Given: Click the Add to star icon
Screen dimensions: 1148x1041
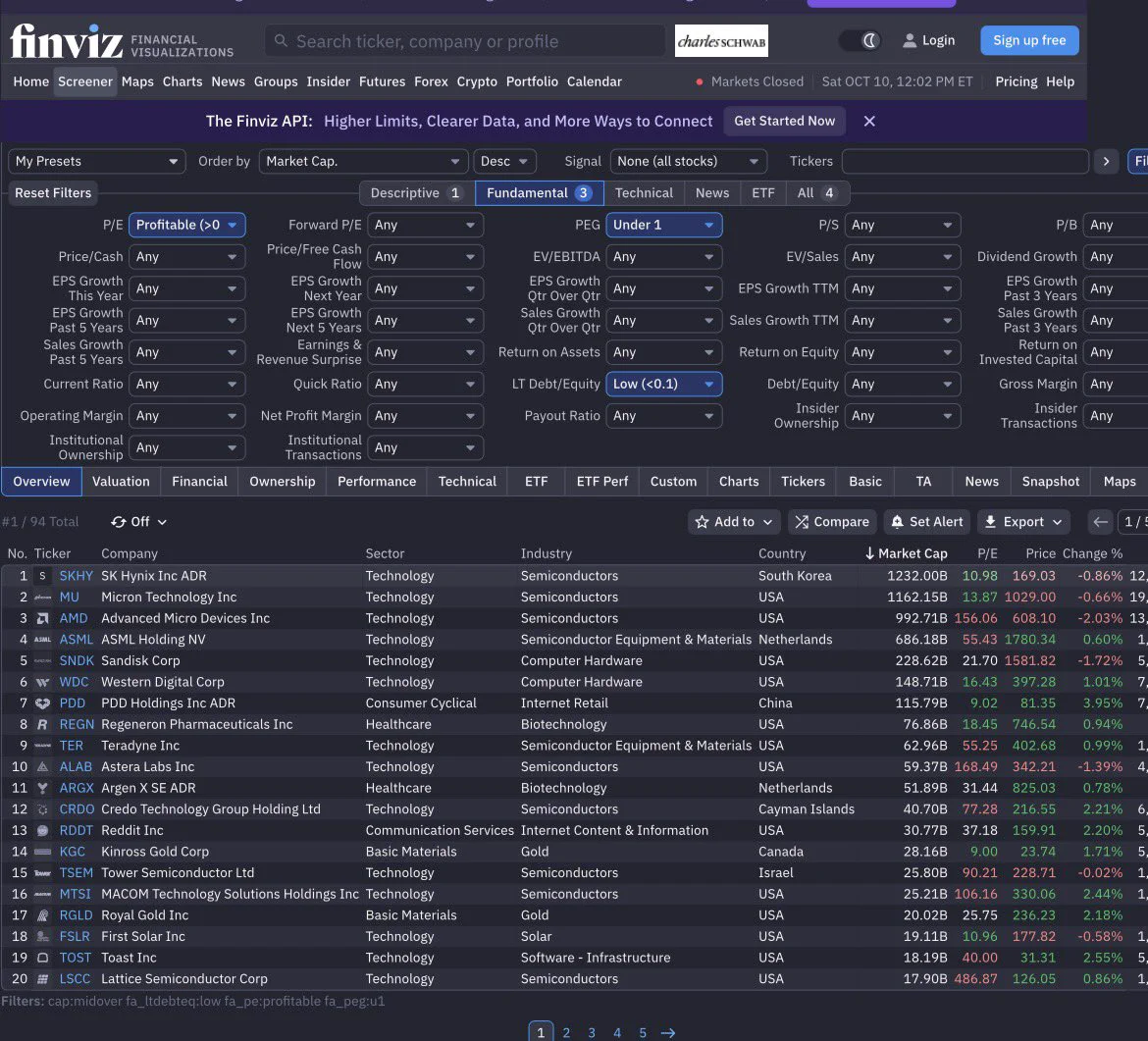Looking at the screenshot, I should point(703,521).
